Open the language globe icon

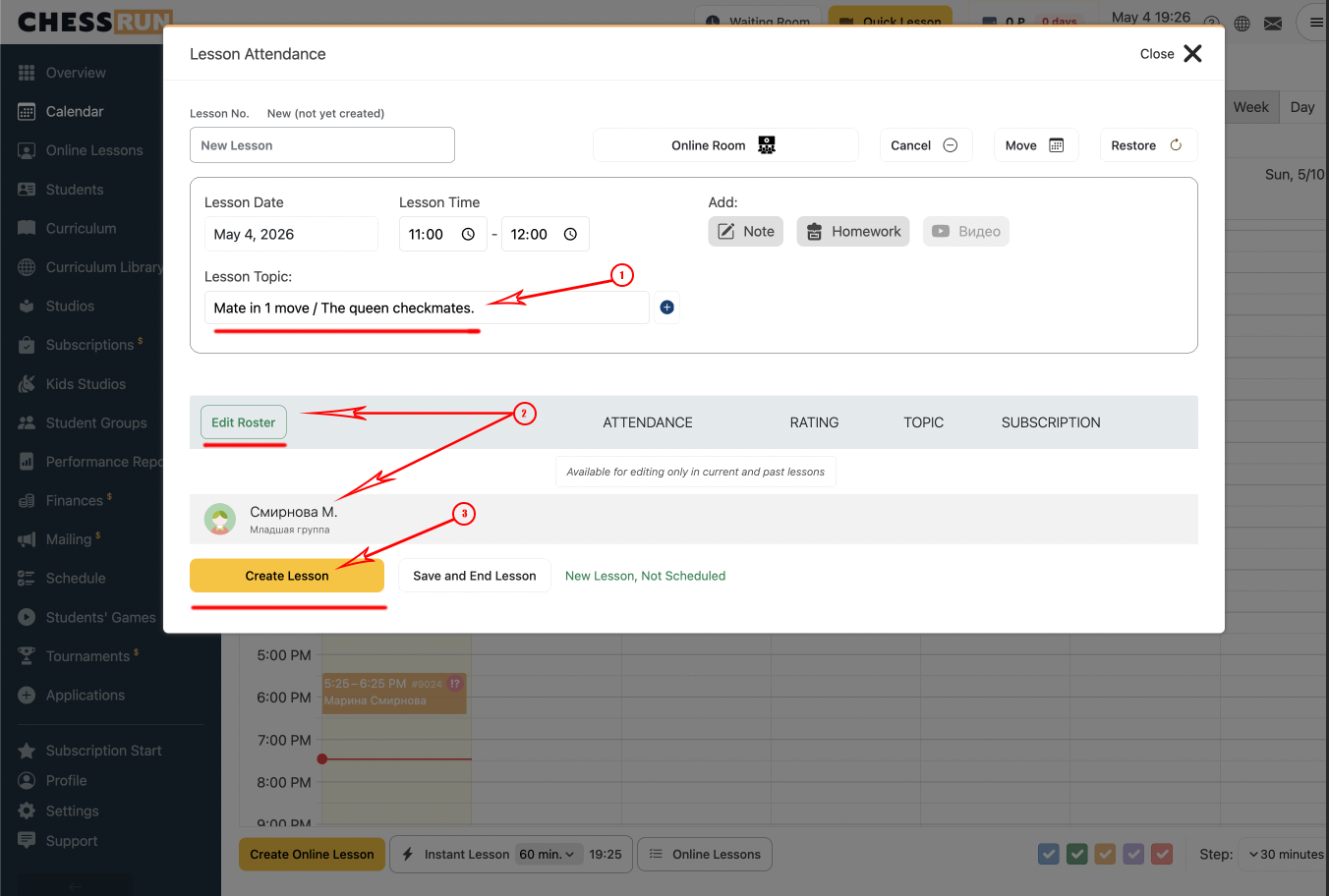pyautogui.click(x=1242, y=23)
